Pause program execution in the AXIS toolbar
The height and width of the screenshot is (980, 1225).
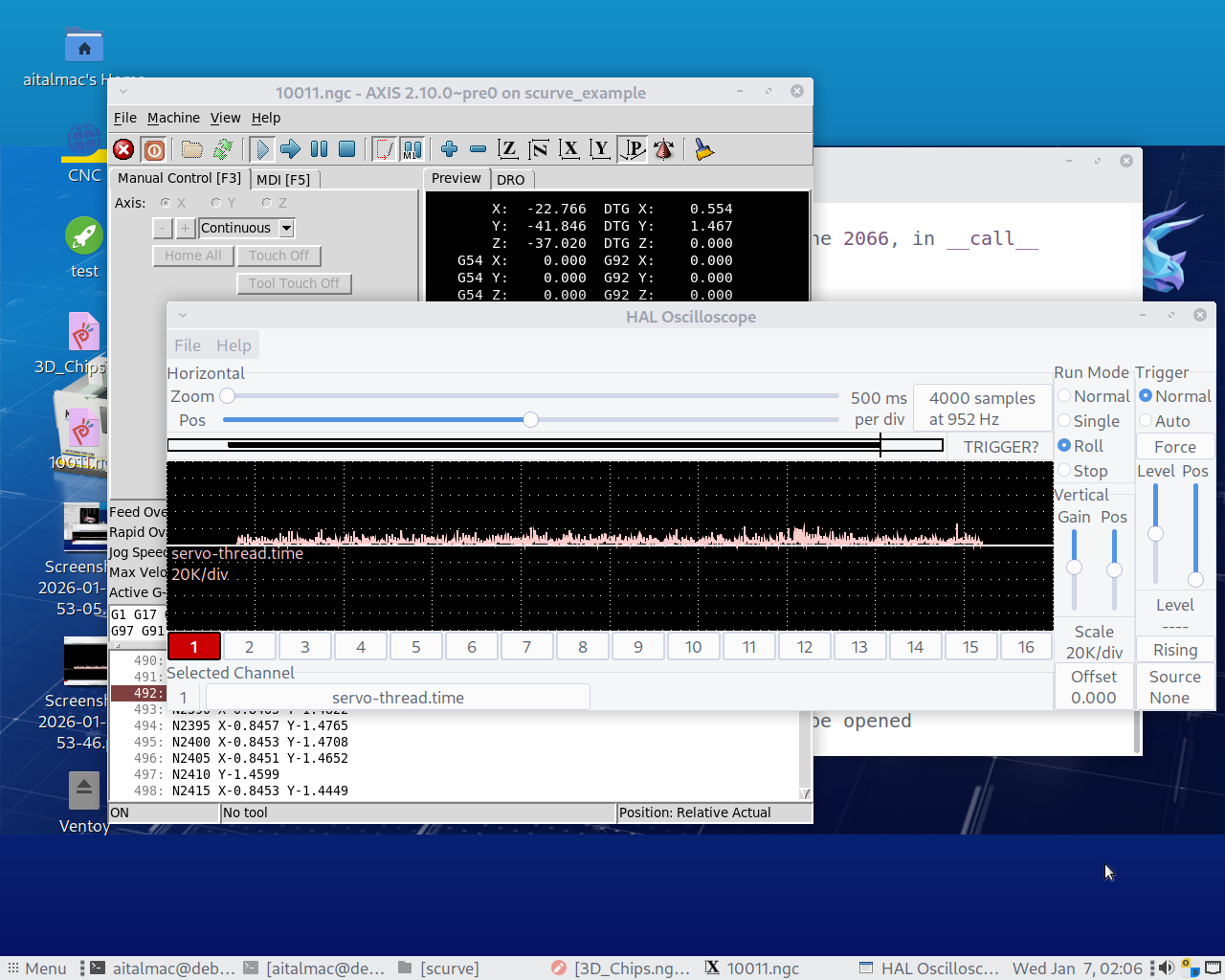(x=319, y=149)
